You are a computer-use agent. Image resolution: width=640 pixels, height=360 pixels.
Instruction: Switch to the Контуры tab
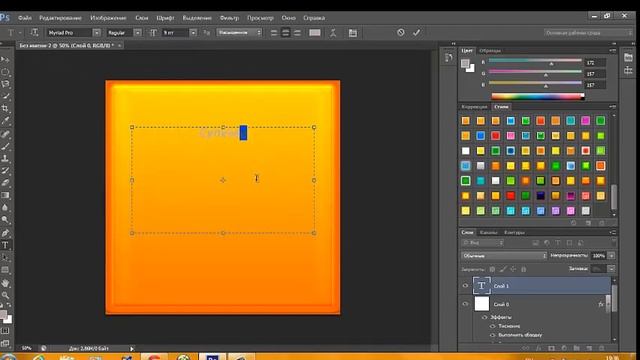pos(514,233)
